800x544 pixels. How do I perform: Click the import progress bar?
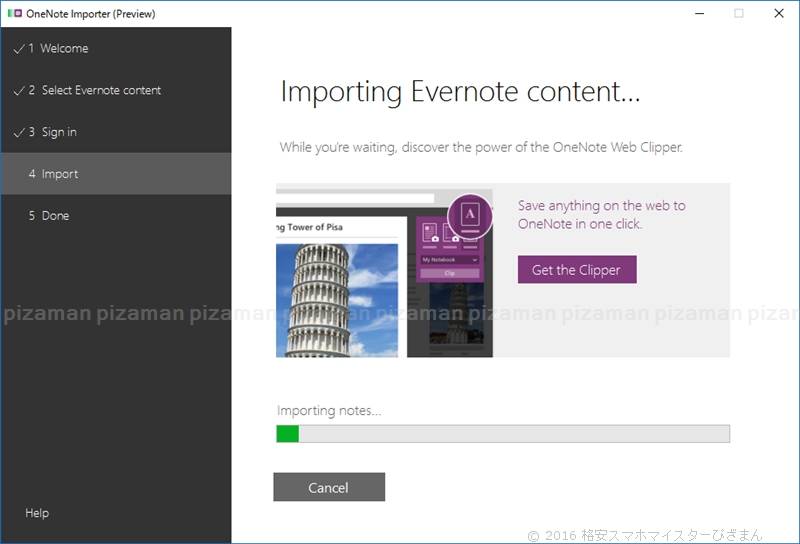(x=503, y=434)
